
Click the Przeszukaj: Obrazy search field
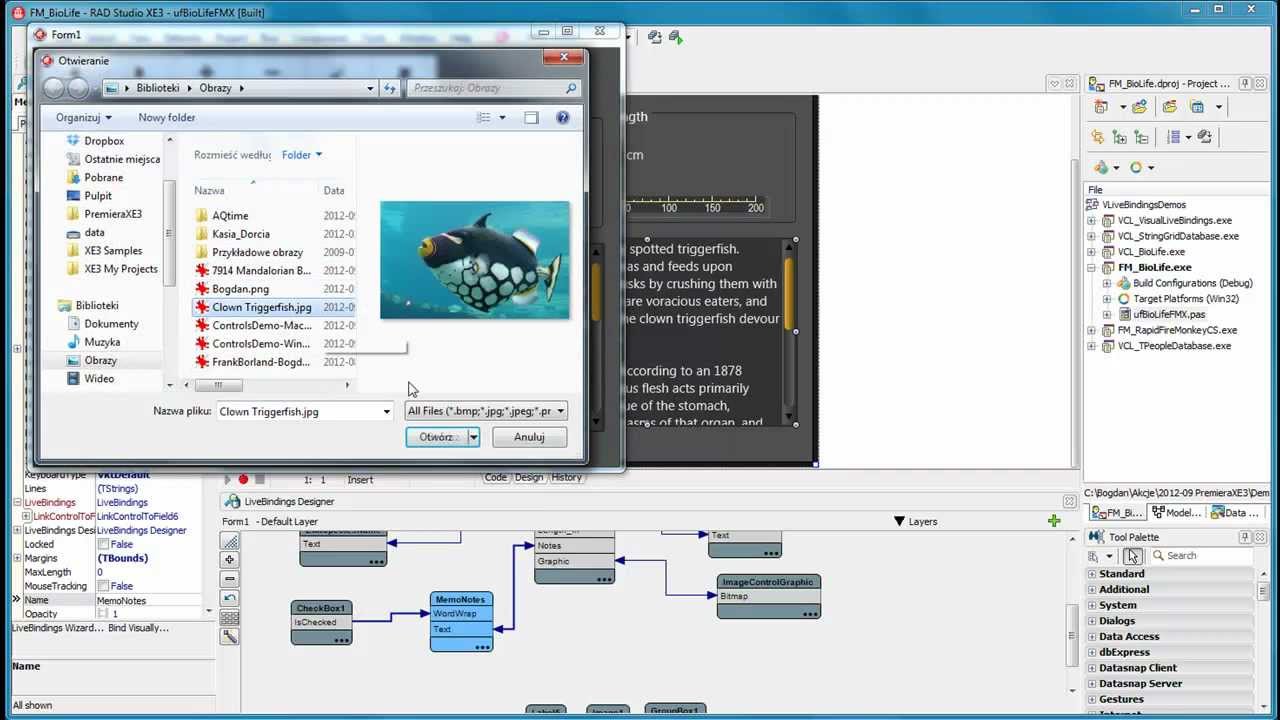pyautogui.click(x=495, y=88)
